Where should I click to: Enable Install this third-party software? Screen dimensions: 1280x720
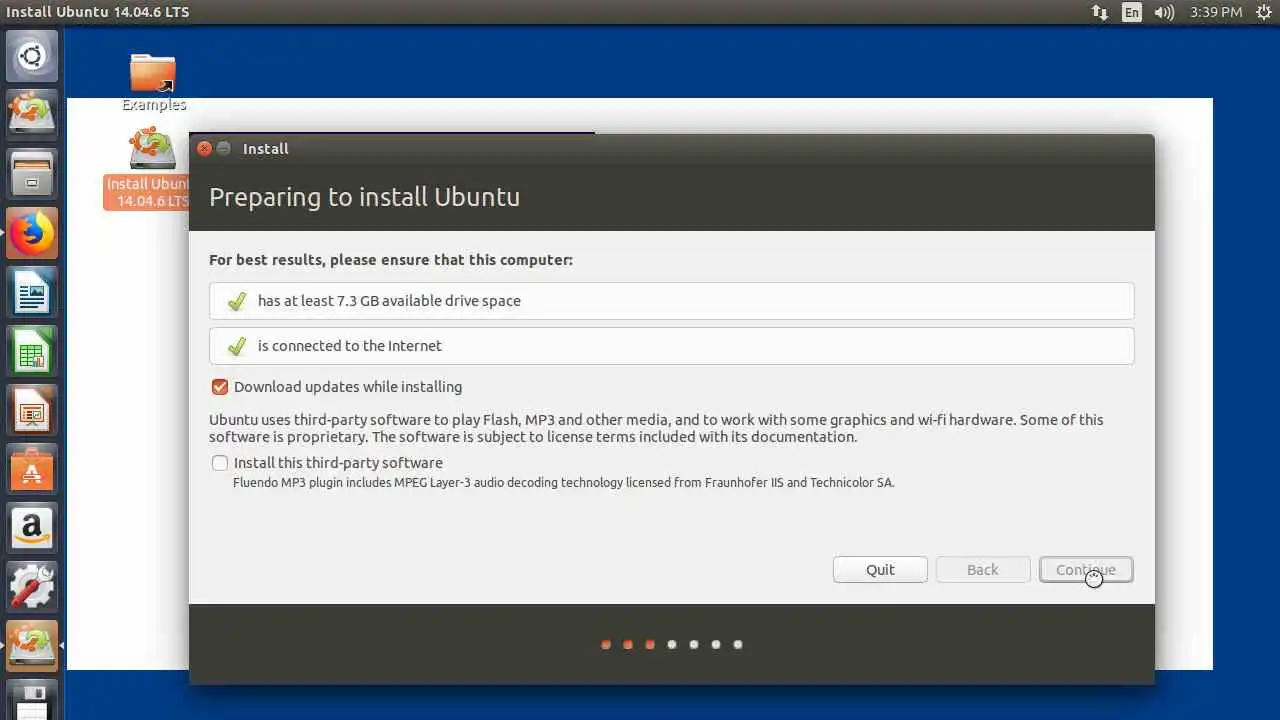[219, 463]
